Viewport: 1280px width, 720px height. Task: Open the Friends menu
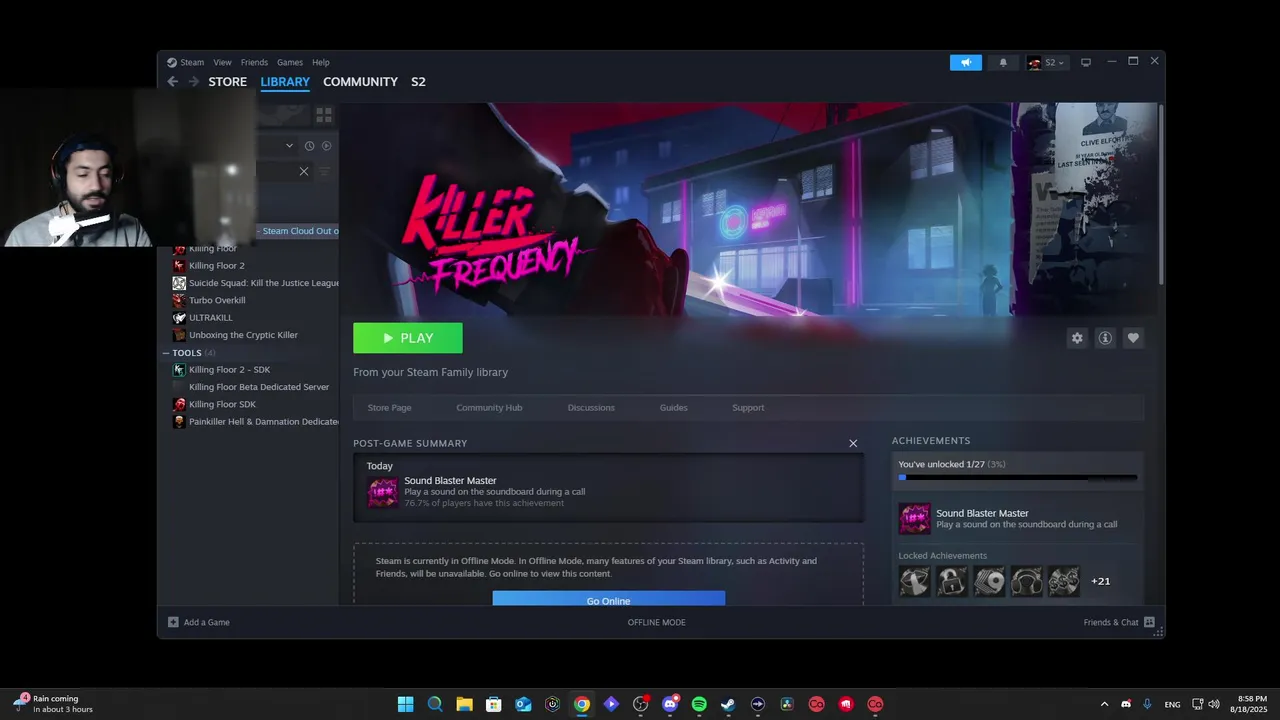[254, 62]
